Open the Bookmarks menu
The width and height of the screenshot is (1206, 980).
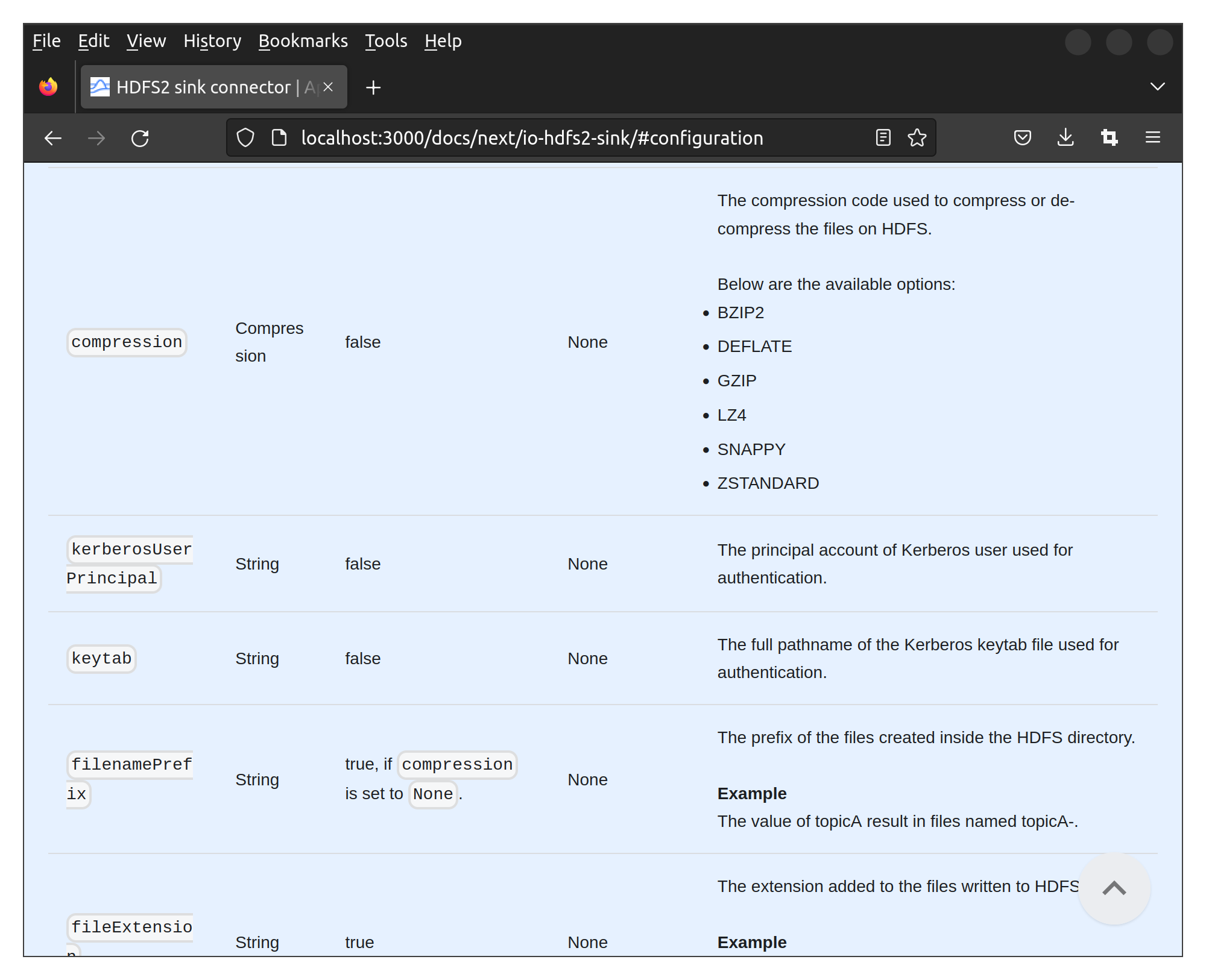[303, 41]
